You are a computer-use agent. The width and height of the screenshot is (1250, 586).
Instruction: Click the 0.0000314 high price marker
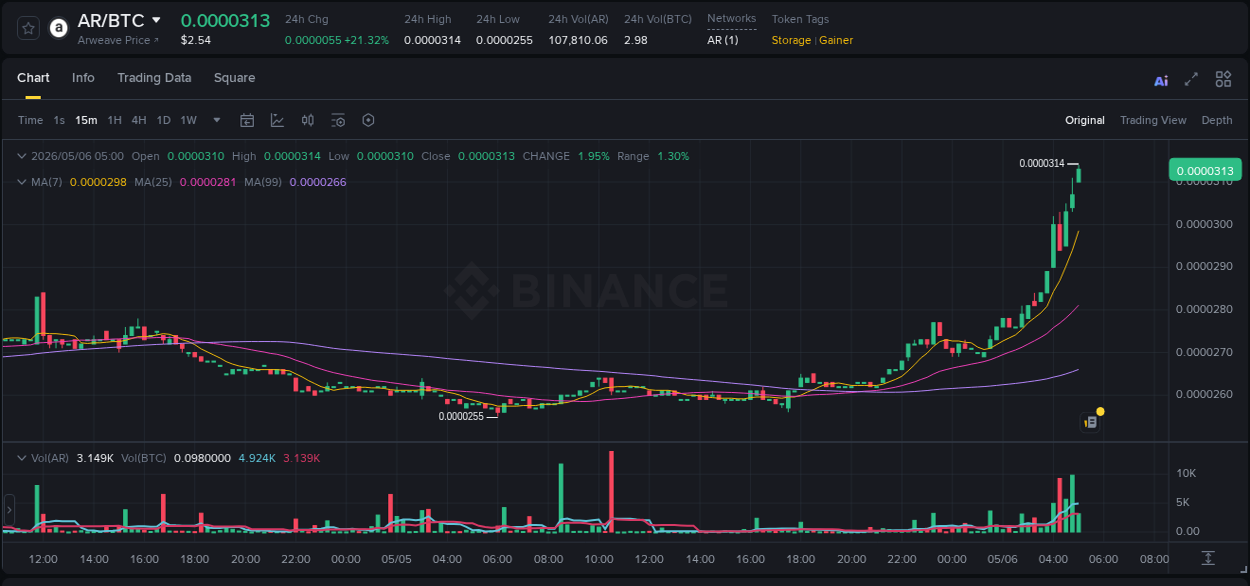point(1042,163)
